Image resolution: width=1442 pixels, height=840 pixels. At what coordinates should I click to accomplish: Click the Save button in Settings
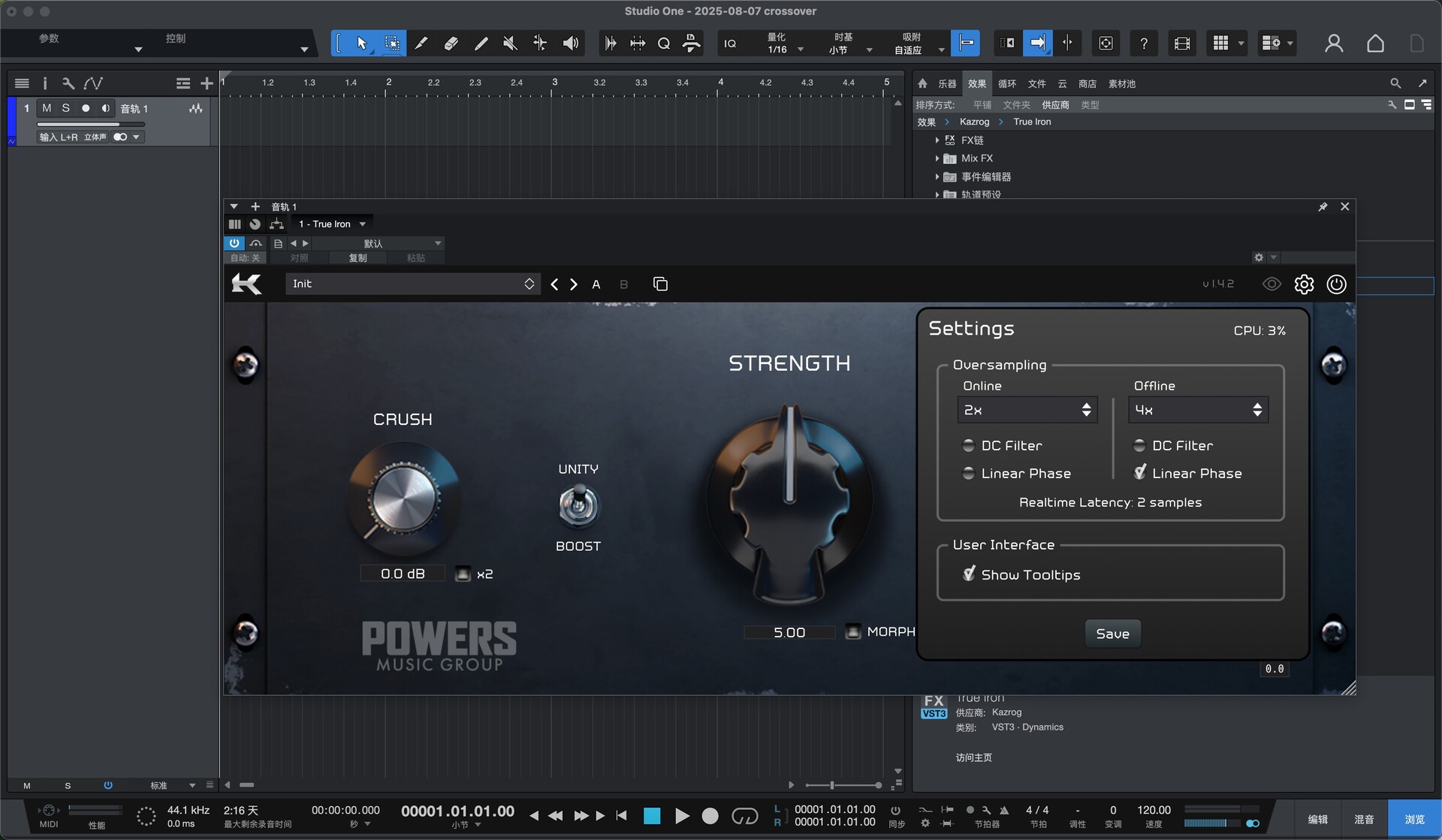point(1112,634)
